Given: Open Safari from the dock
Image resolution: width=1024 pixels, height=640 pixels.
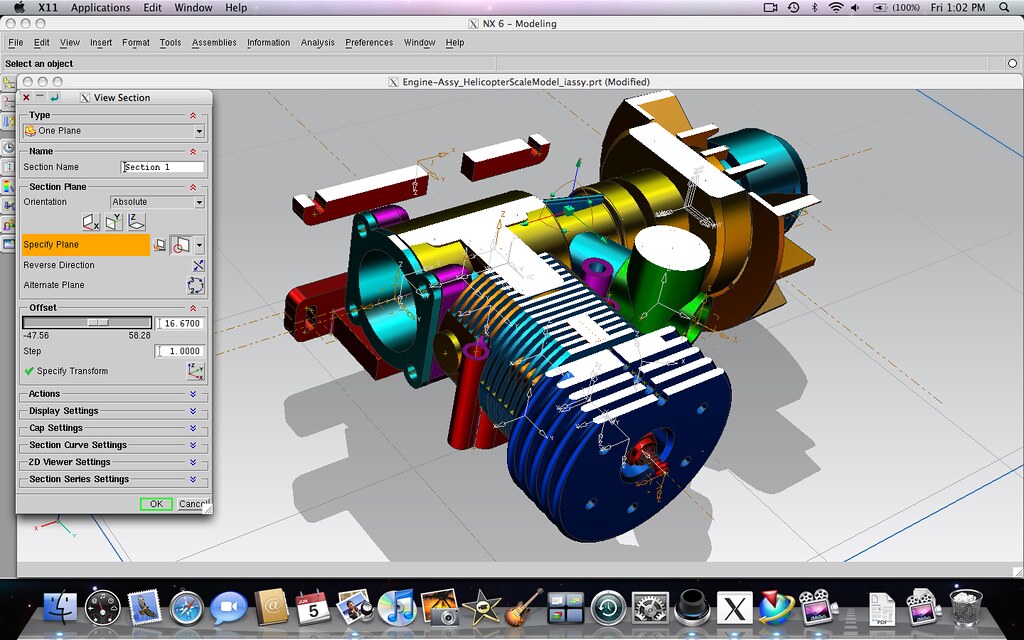Looking at the screenshot, I should 187,608.
